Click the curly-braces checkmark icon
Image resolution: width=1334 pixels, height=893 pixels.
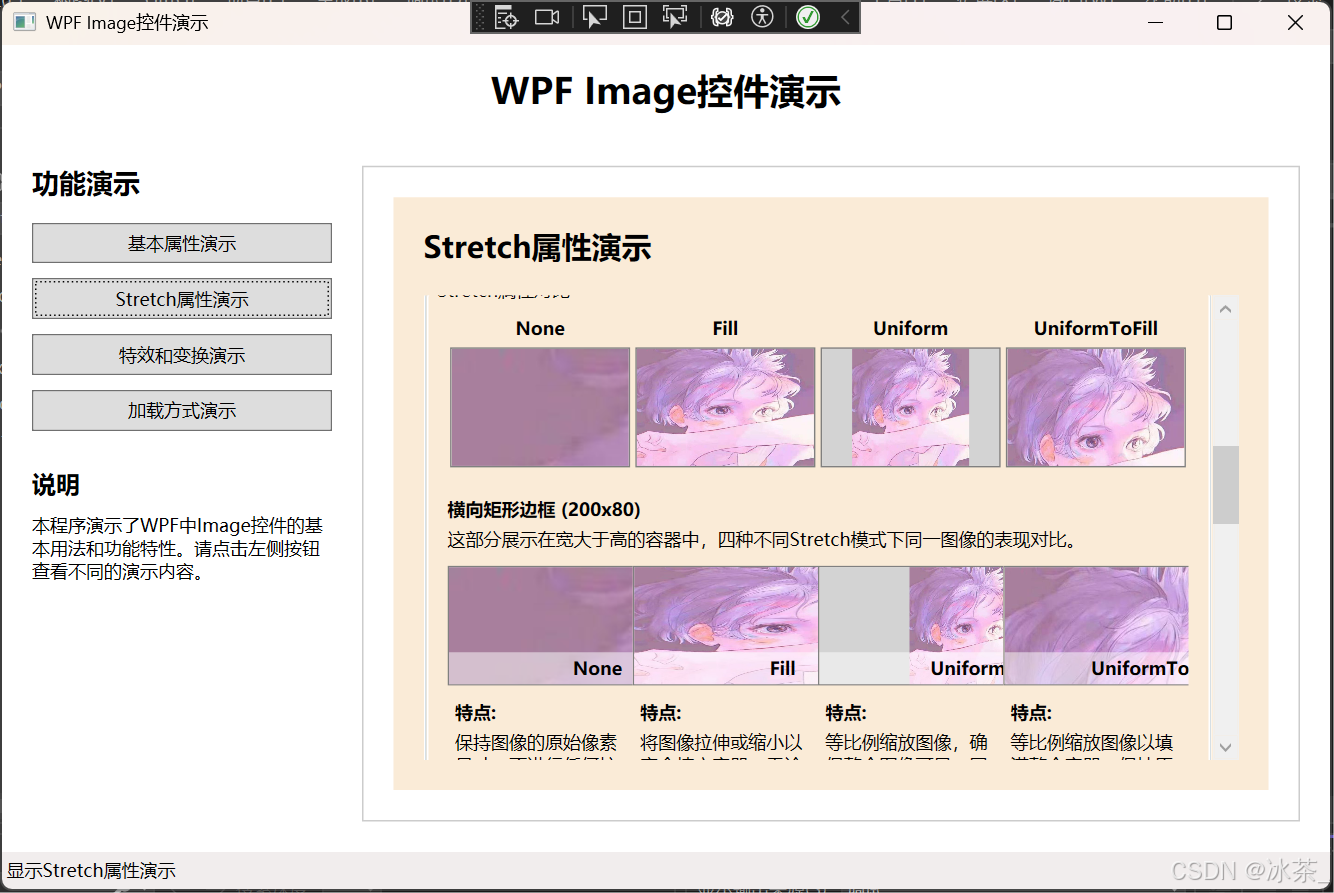pyautogui.click(x=723, y=17)
